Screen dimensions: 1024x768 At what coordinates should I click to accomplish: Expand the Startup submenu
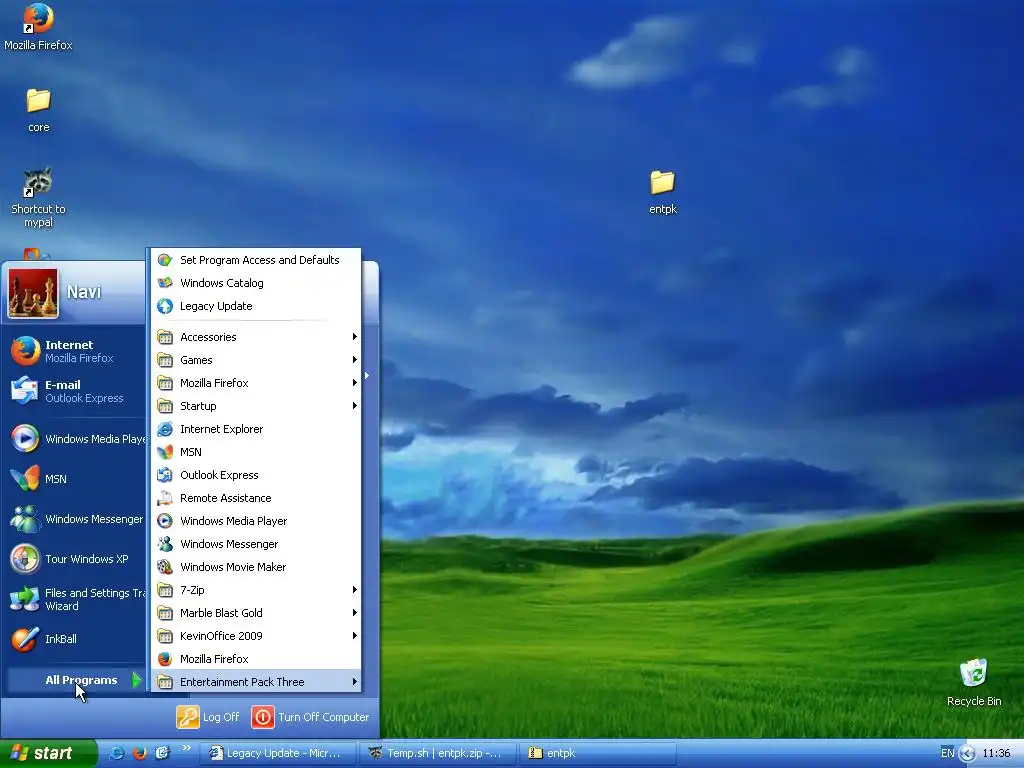256,406
